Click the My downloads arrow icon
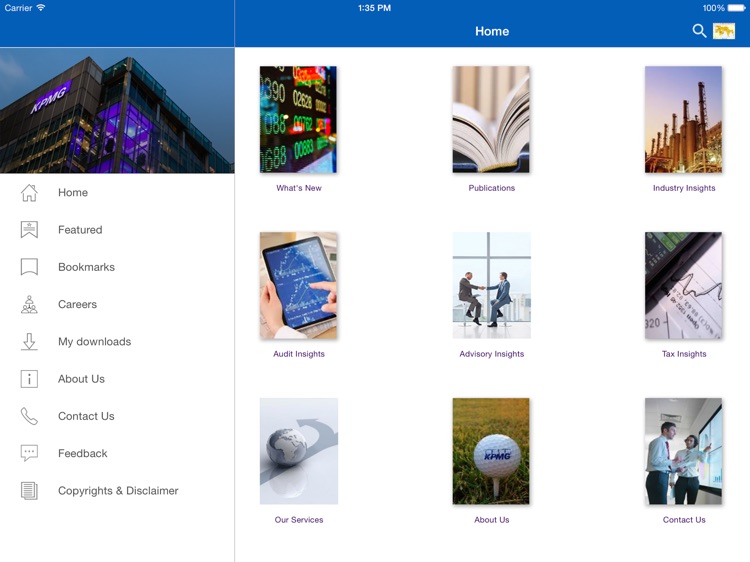 click(29, 342)
